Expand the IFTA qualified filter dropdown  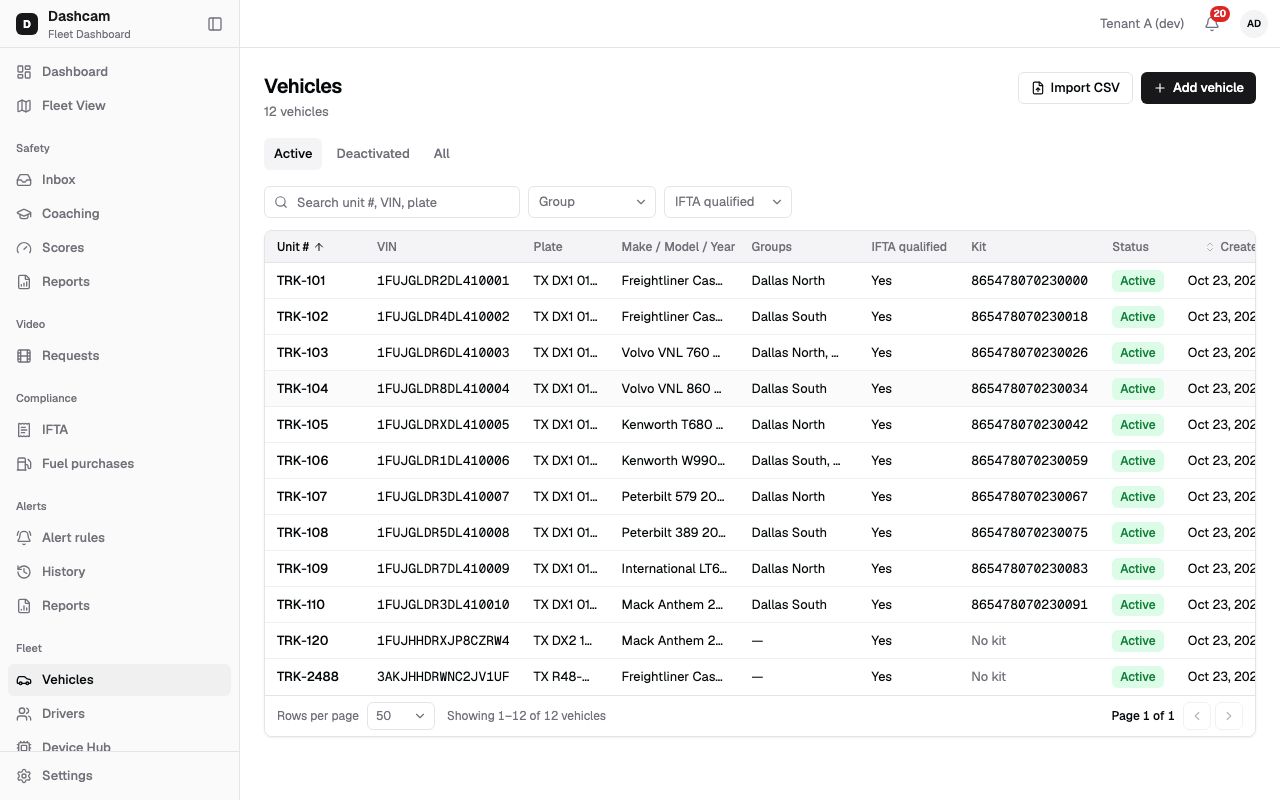coord(728,202)
